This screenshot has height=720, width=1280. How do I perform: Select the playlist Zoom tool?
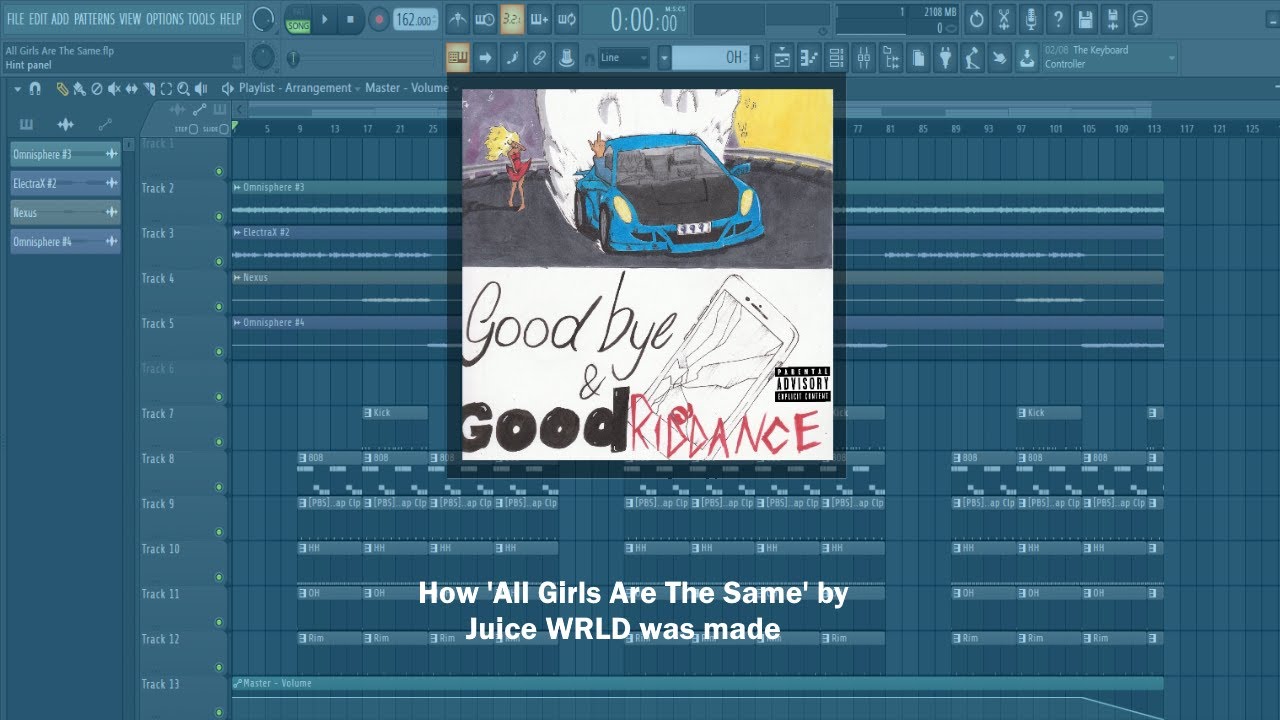point(183,88)
